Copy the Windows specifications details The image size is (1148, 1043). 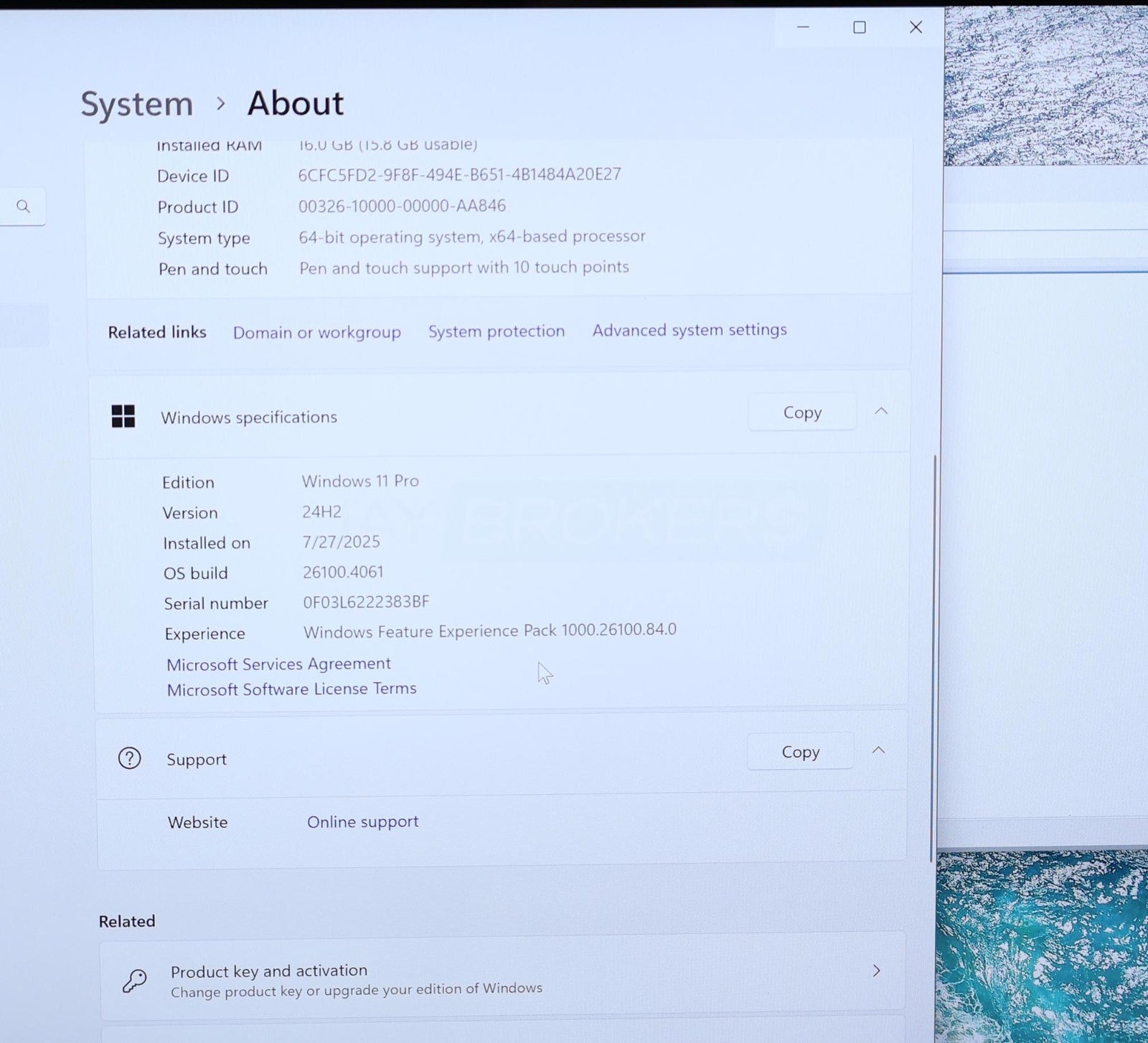click(x=802, y=412)
